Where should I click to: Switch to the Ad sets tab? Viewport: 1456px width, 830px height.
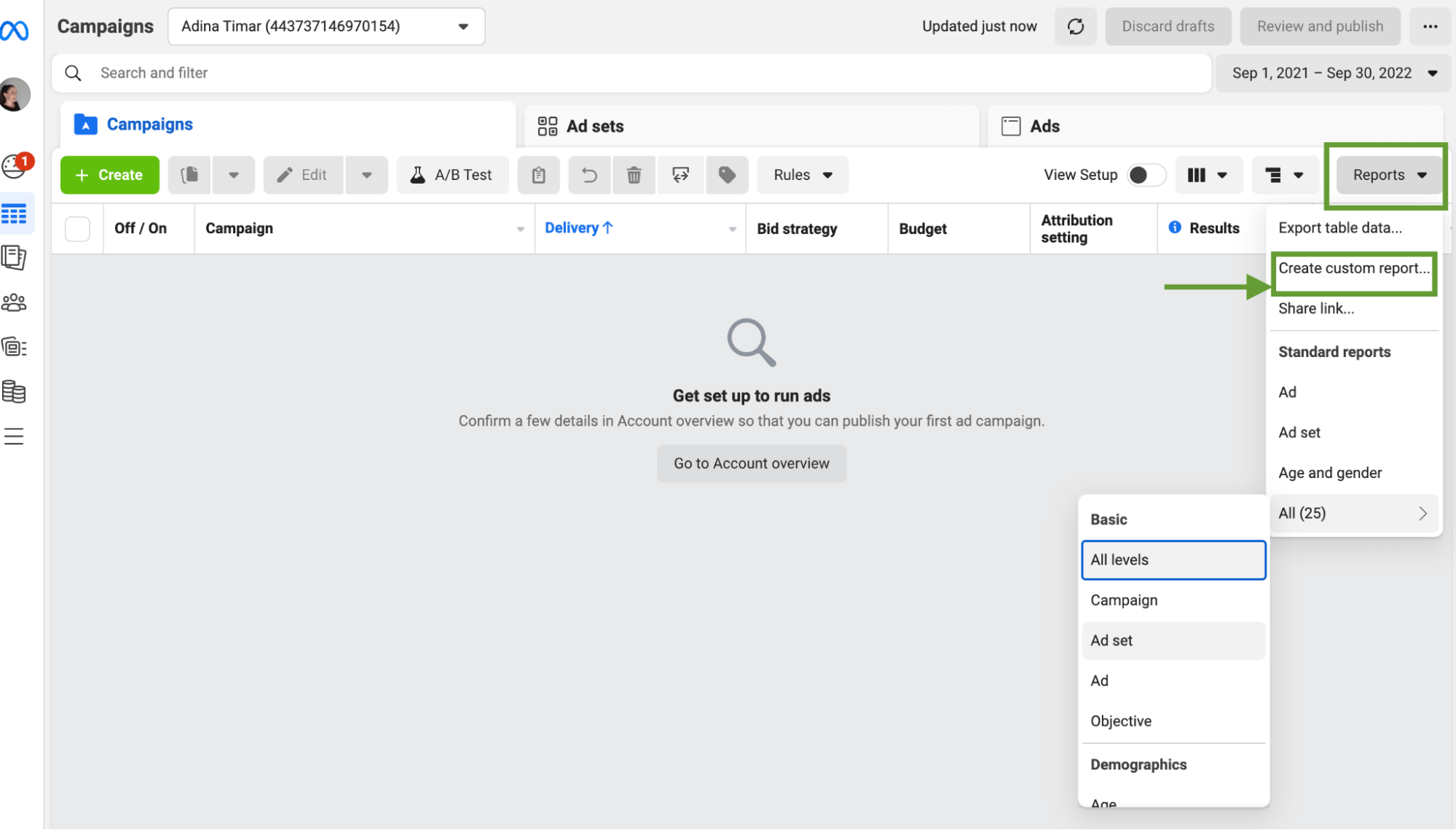(x=751, y=126)
